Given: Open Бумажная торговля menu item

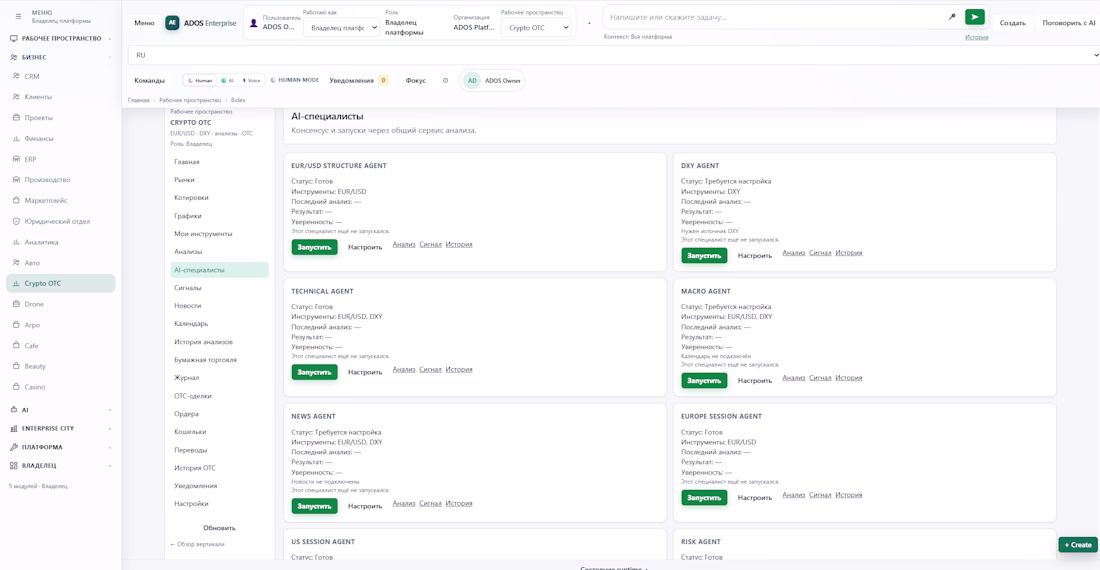Looking at the screenshot, I should pyautogui.click(x=220, y=360).
